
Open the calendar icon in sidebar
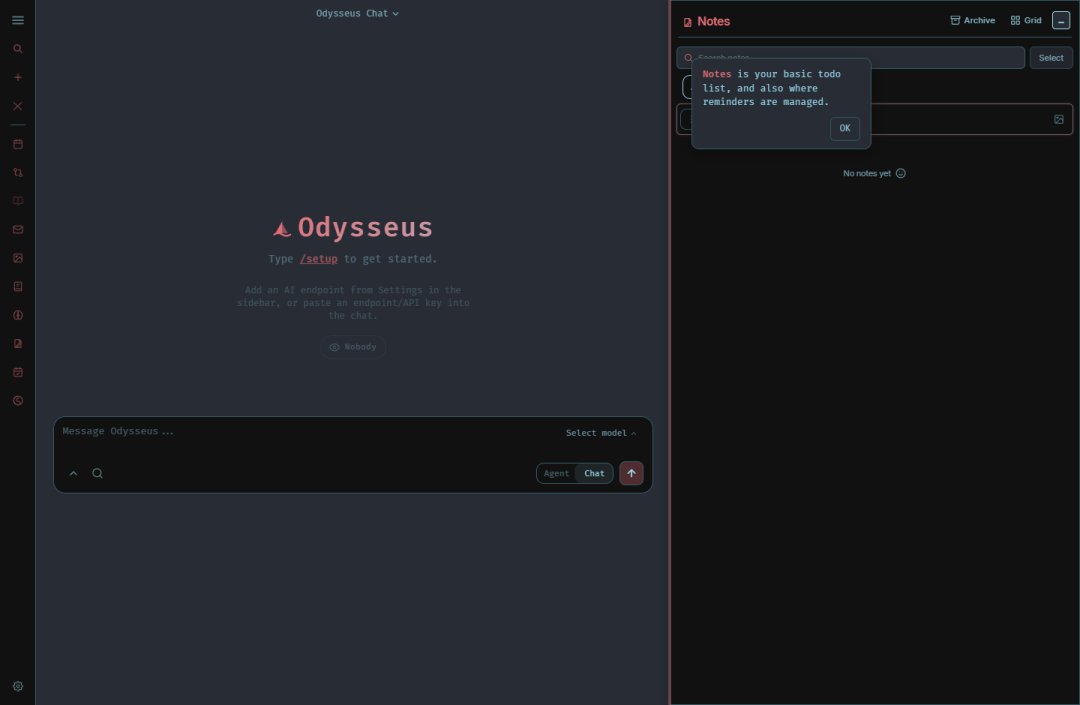tap(18, 144)
